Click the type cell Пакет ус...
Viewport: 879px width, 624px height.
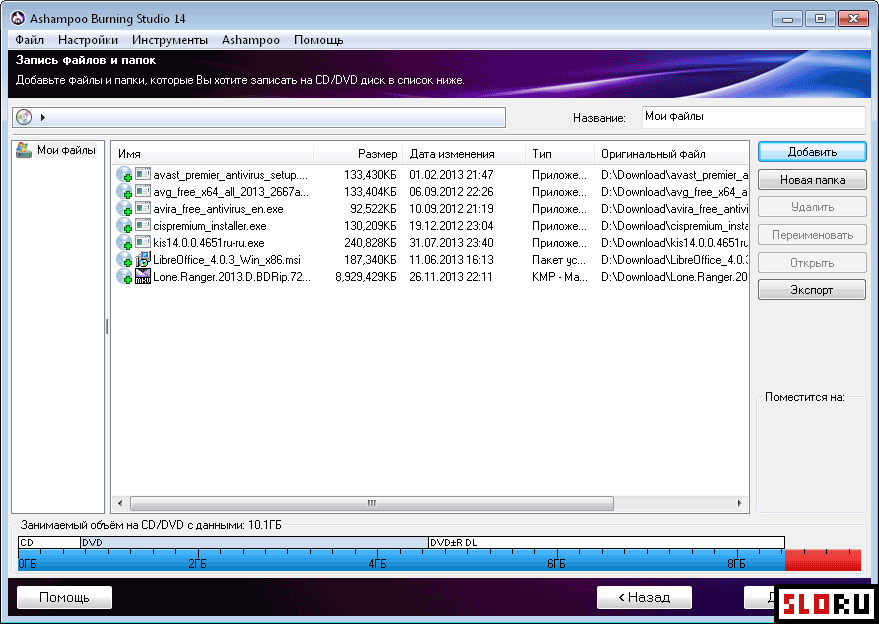[559, 260]
